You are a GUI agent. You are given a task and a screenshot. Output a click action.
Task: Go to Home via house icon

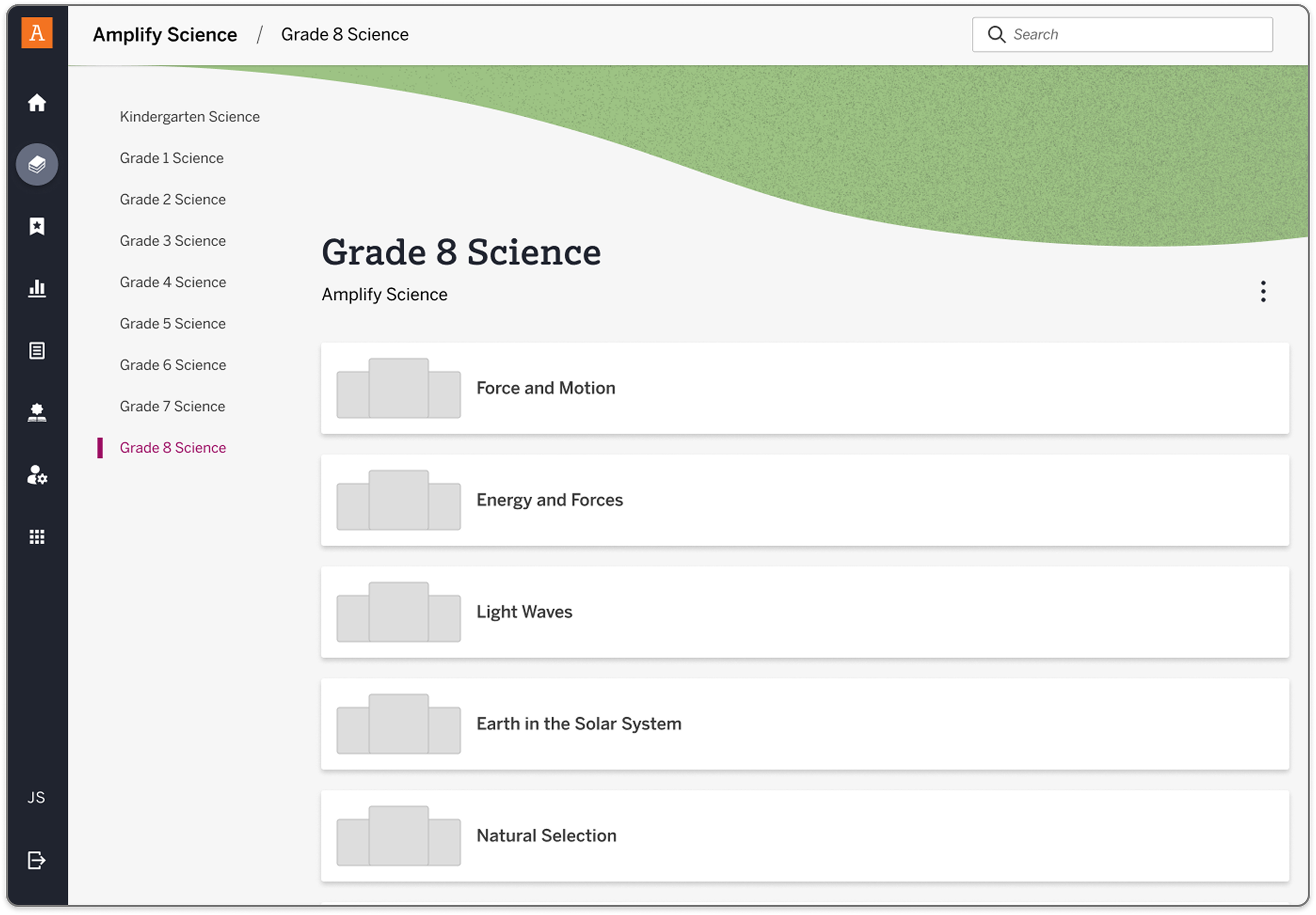pyautogui.click(x=37, y=103)
